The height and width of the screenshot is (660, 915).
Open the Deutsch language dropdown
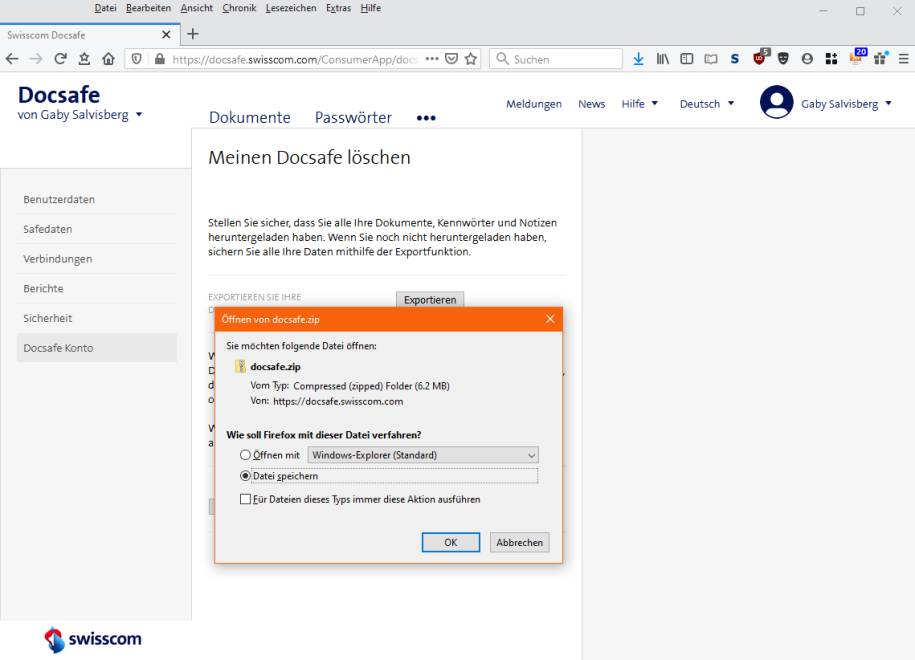click(707, 103)
